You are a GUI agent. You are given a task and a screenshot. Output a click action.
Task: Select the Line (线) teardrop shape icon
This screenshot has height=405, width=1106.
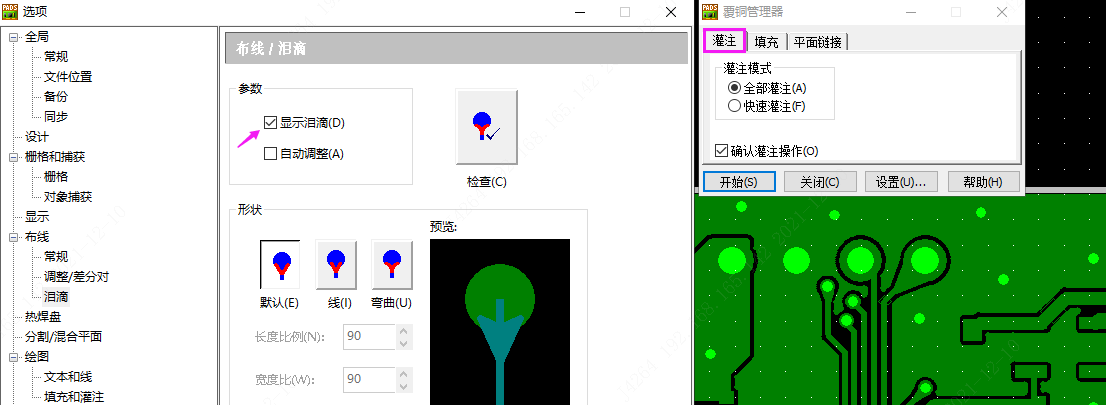tap(336, 265)
